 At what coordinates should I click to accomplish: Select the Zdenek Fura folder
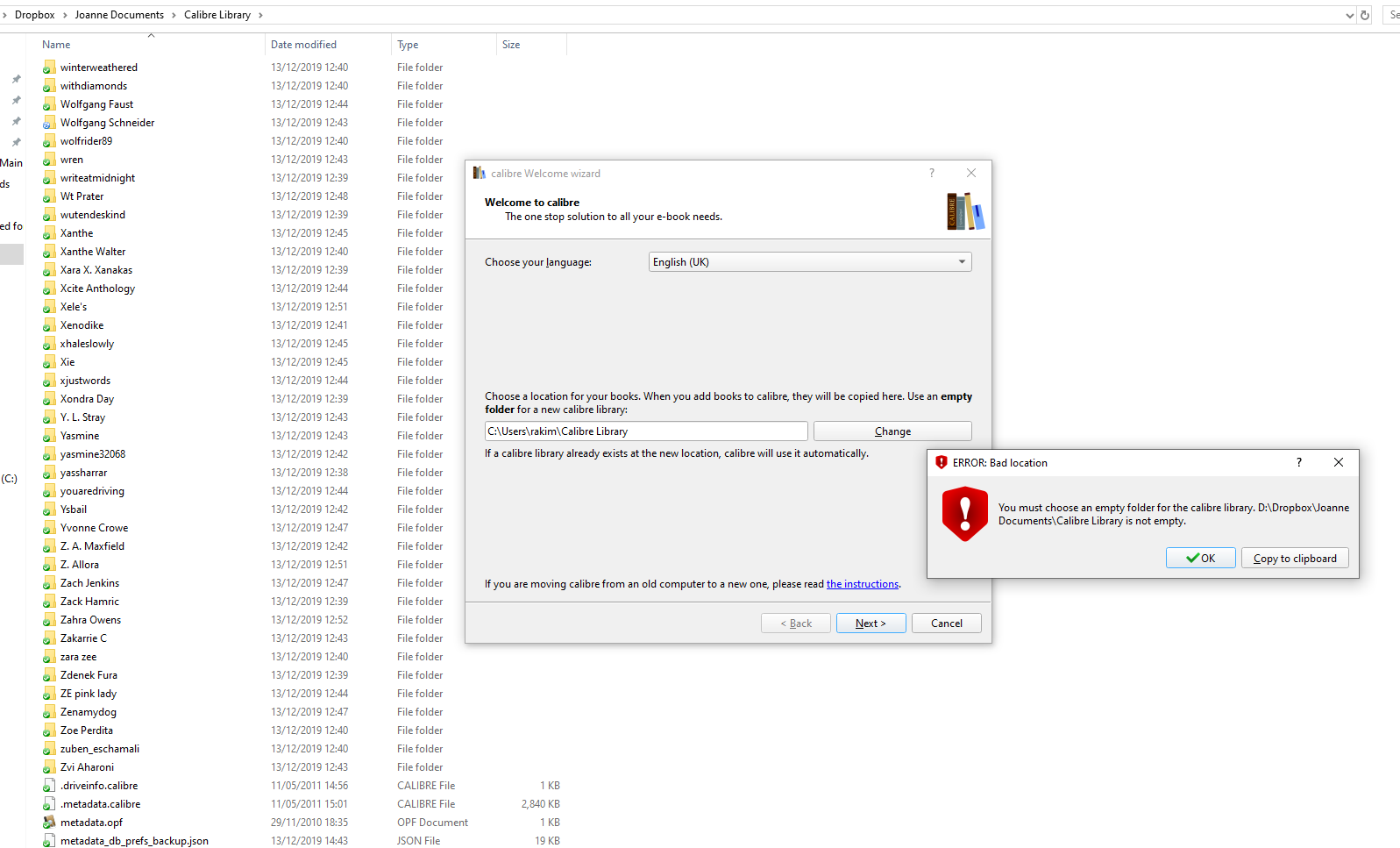point(89,675)
